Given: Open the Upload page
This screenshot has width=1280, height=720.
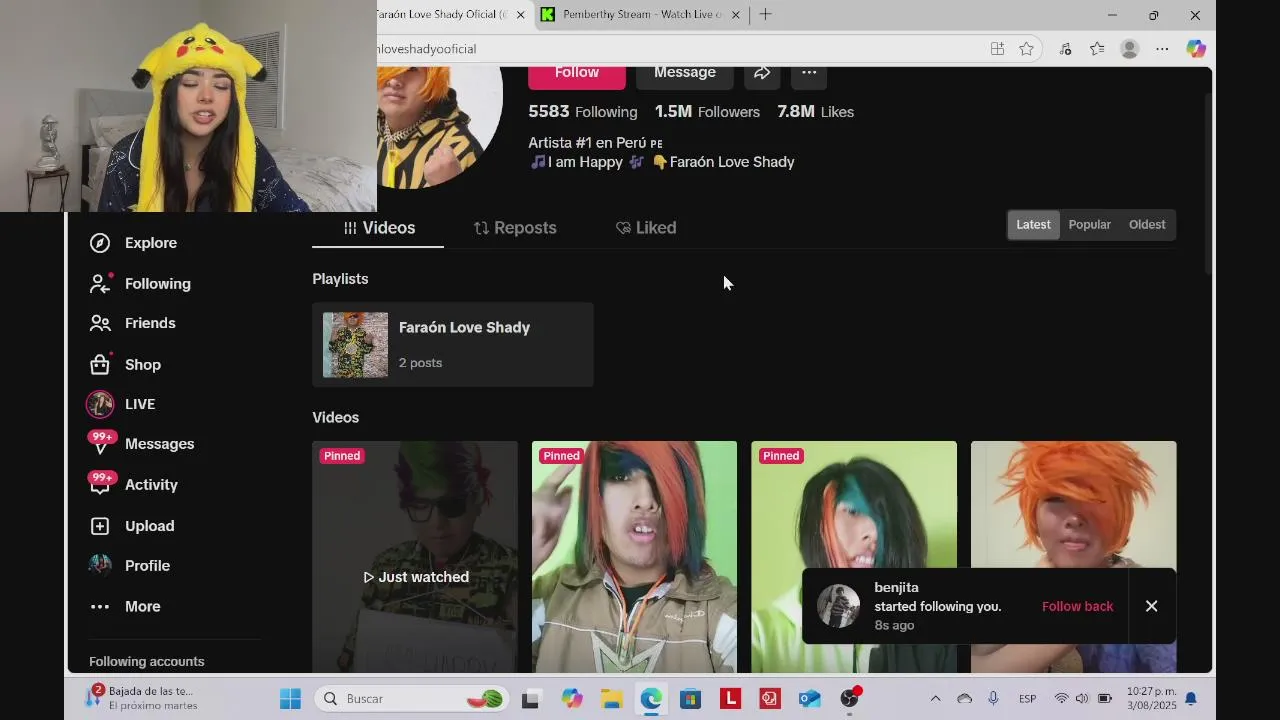Looking at the screenshot, I should [132, 526].
